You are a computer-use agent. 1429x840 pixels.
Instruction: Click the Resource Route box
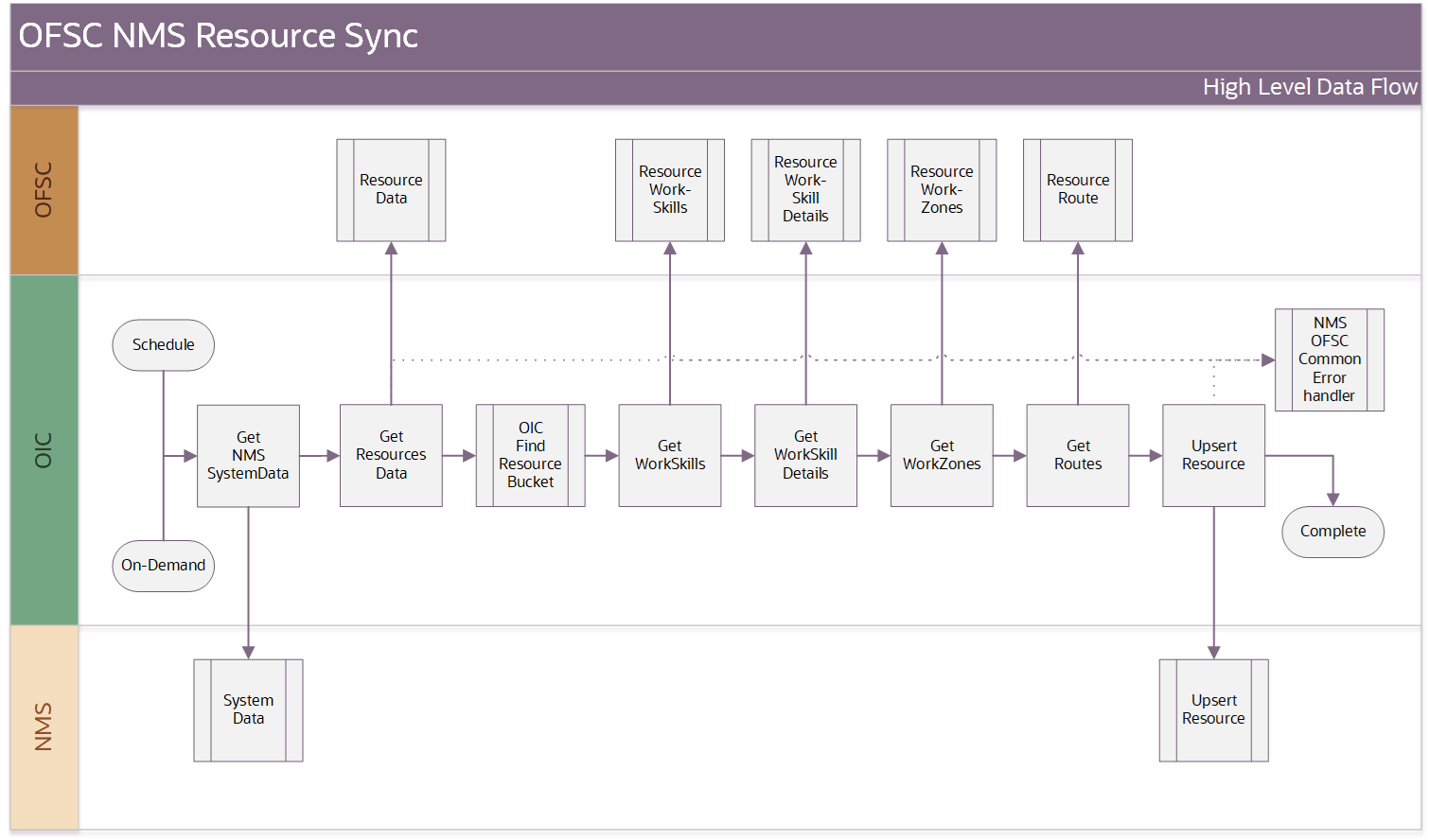[x=1078, y=190]
